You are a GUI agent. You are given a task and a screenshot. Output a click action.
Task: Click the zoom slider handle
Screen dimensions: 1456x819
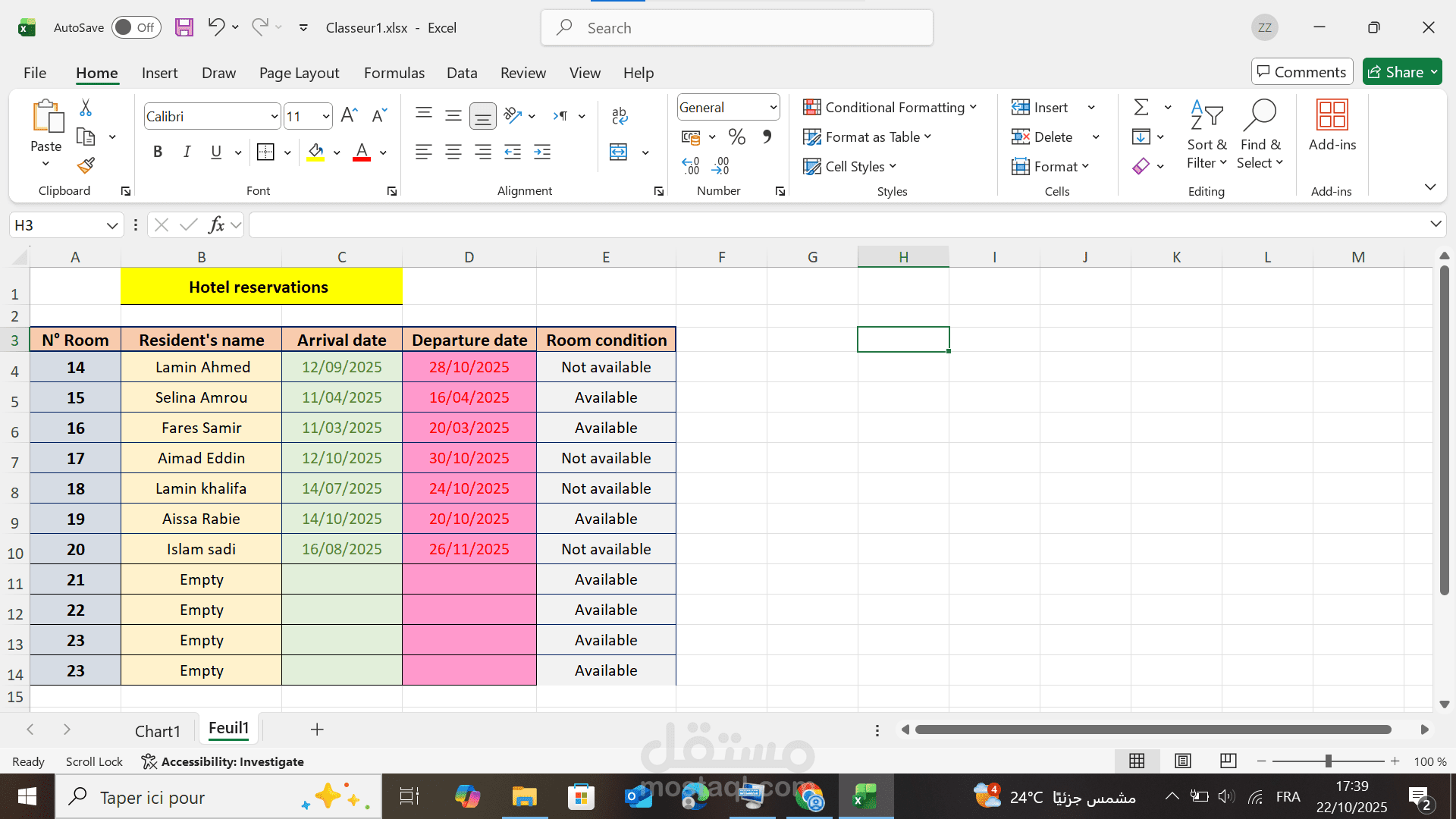[x=1328, y=761]
